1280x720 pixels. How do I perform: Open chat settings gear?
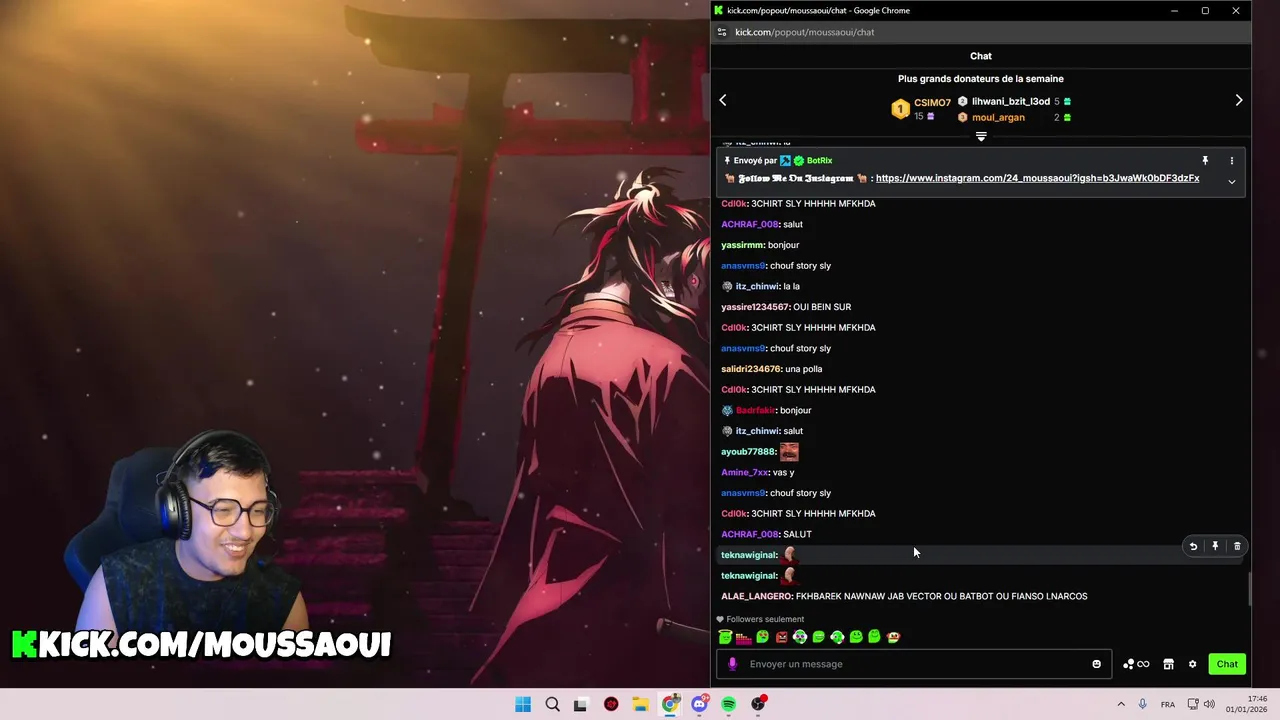(x=1192, y=664)
